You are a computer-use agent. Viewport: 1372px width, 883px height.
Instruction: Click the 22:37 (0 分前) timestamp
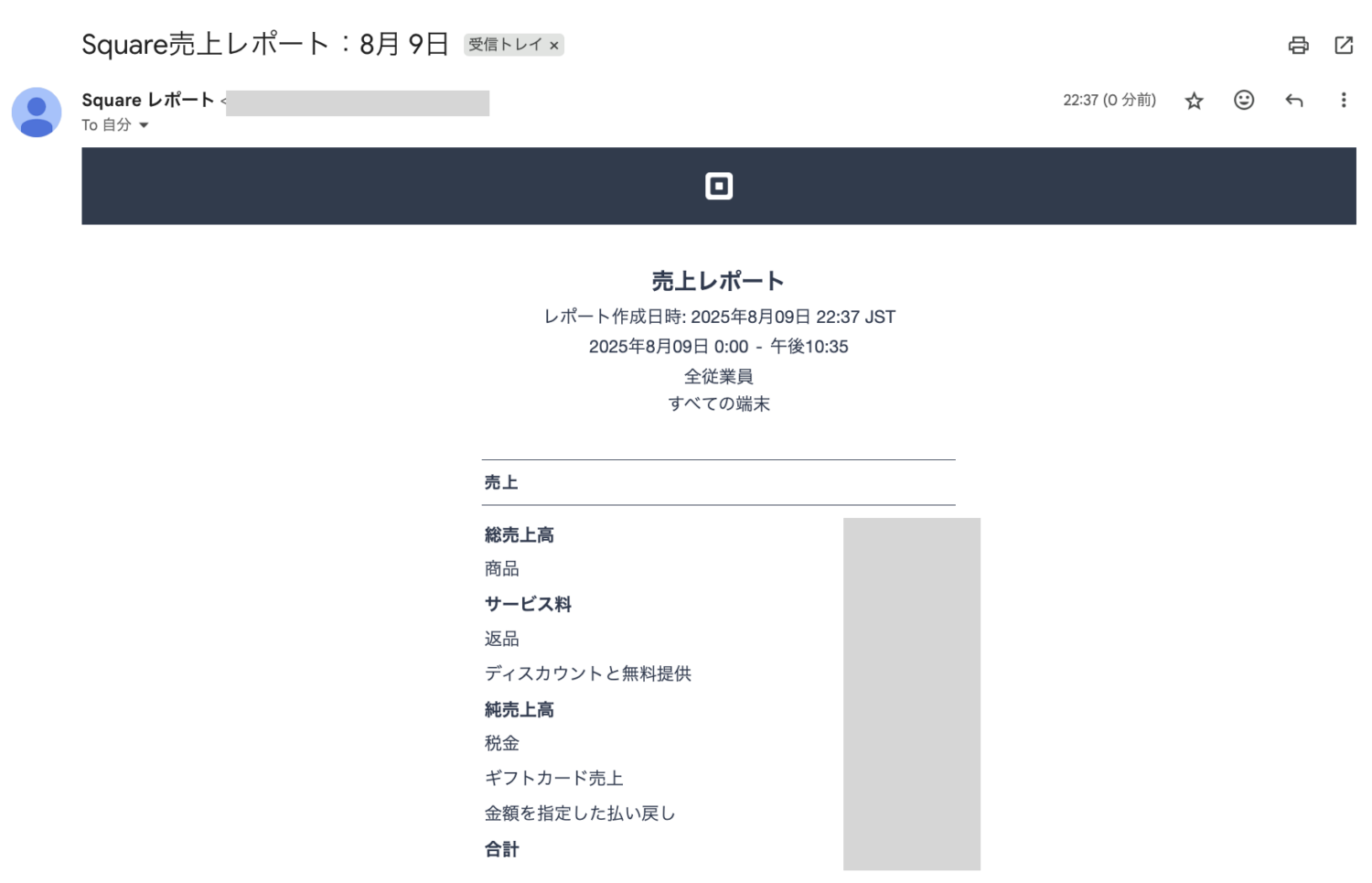click(1109, 100)
